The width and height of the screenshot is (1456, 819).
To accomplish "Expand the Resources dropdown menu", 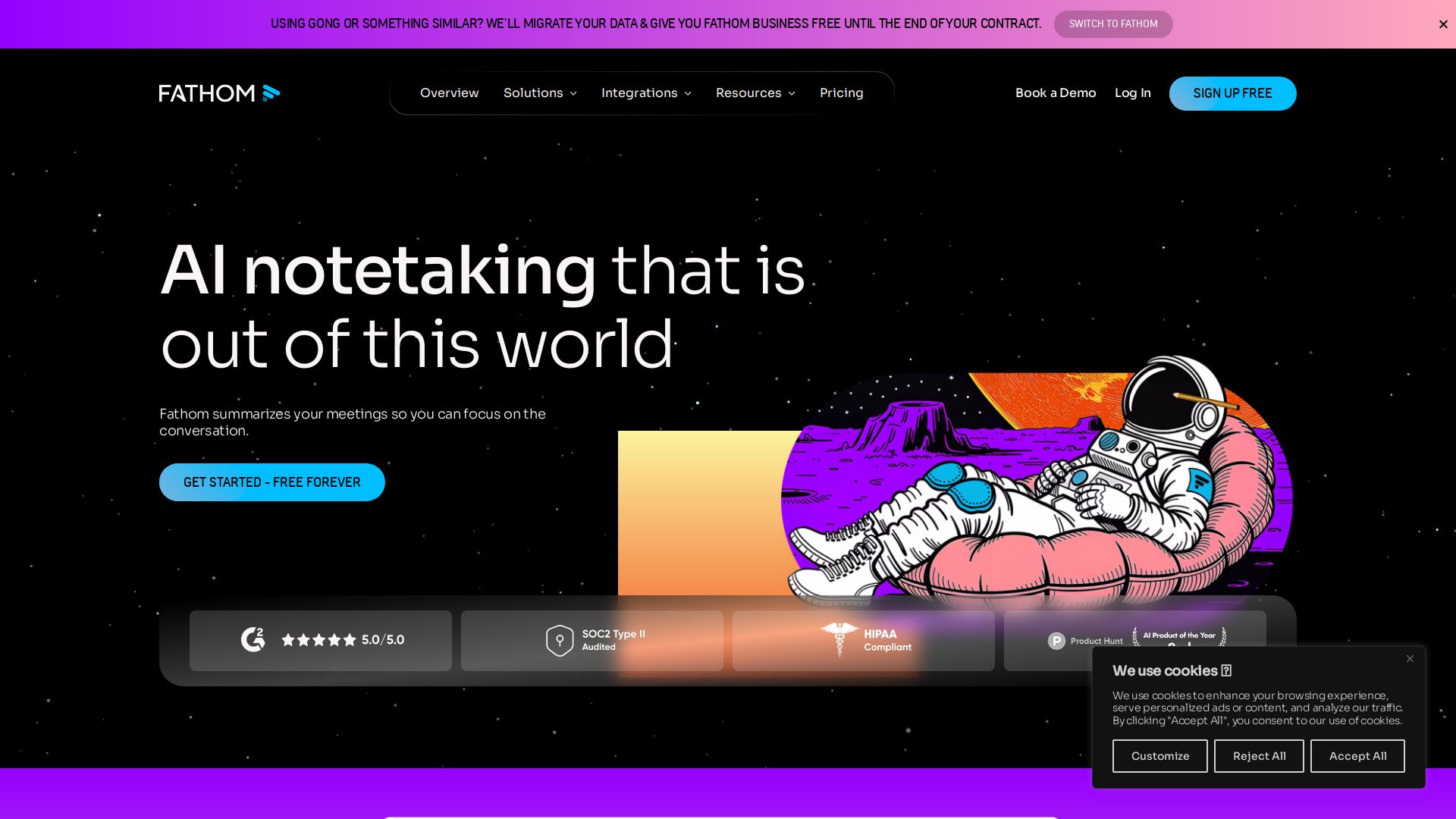I will 755,93.
